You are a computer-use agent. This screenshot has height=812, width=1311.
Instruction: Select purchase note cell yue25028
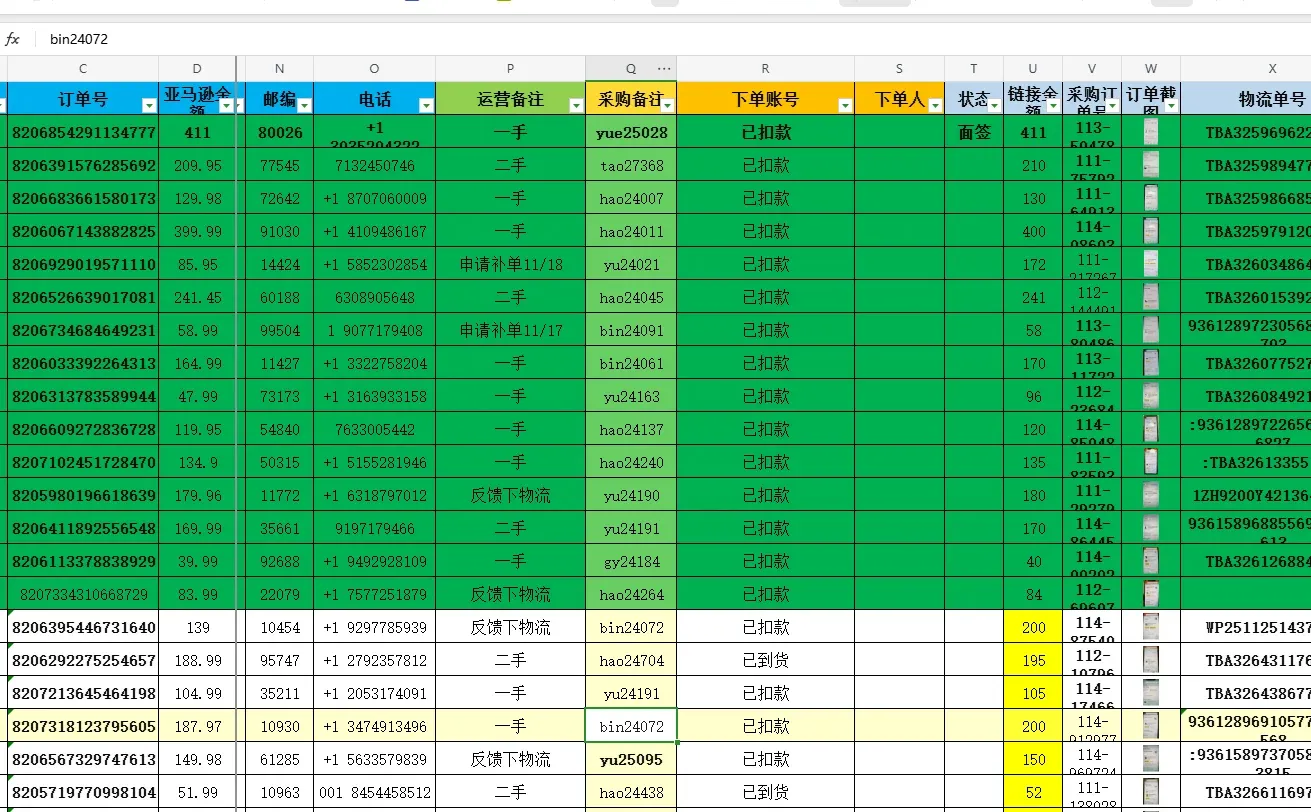pyautogui.click(x=631, y=132)
